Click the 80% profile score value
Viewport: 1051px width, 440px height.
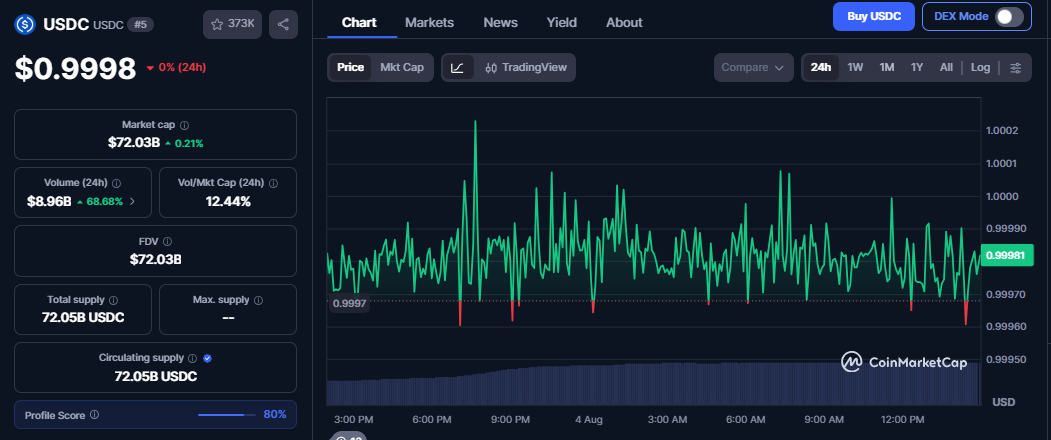(x=275, y=415)
